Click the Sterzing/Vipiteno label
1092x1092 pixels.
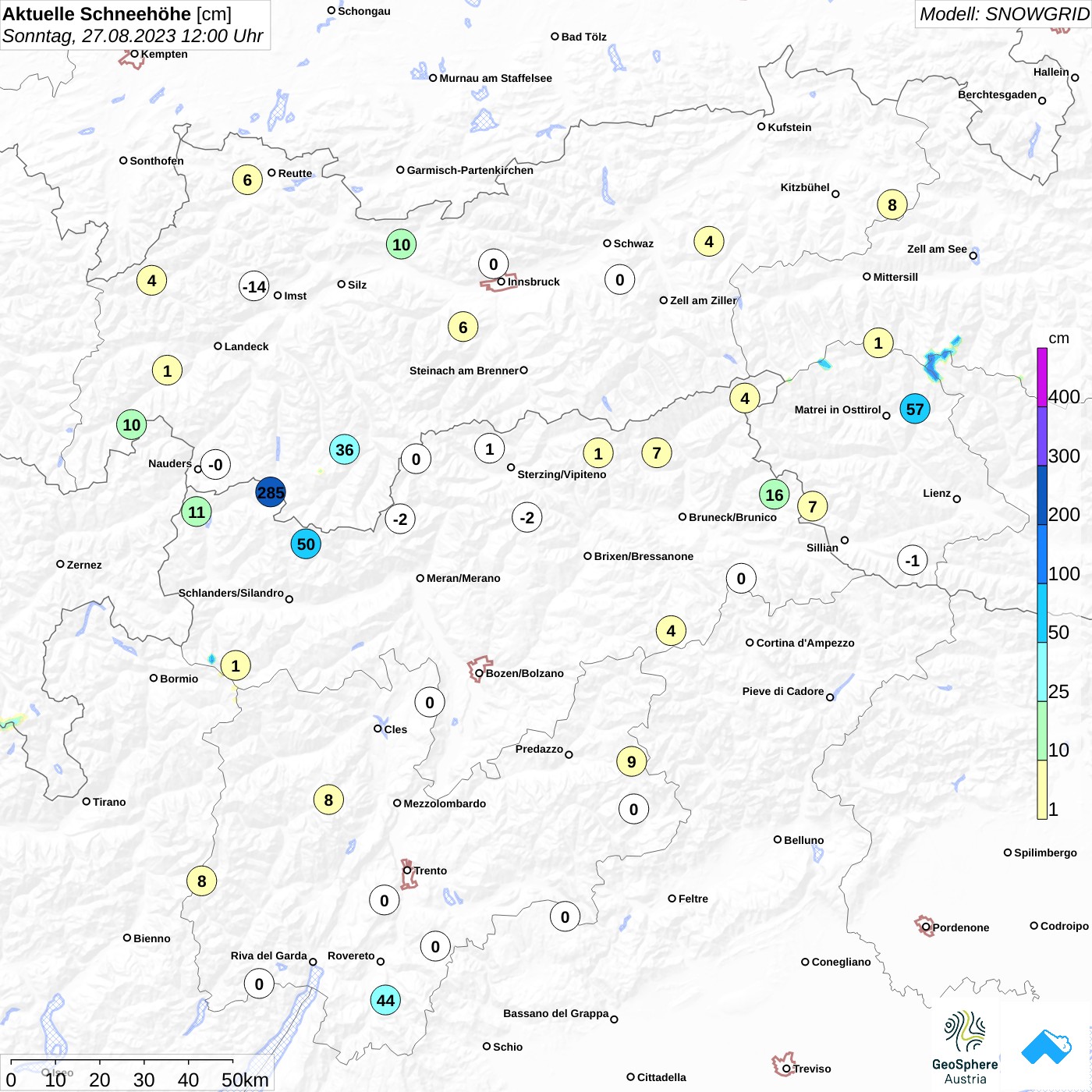(562, 474)
